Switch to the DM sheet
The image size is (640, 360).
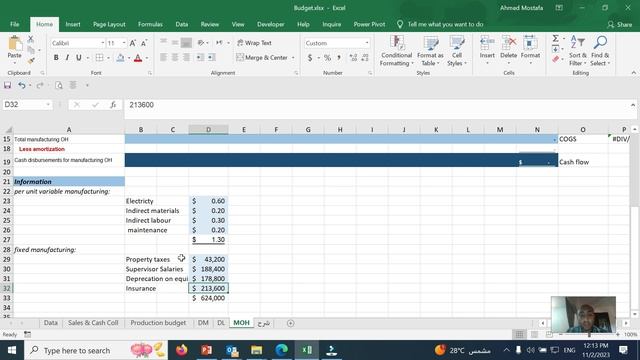click(203, 323)
